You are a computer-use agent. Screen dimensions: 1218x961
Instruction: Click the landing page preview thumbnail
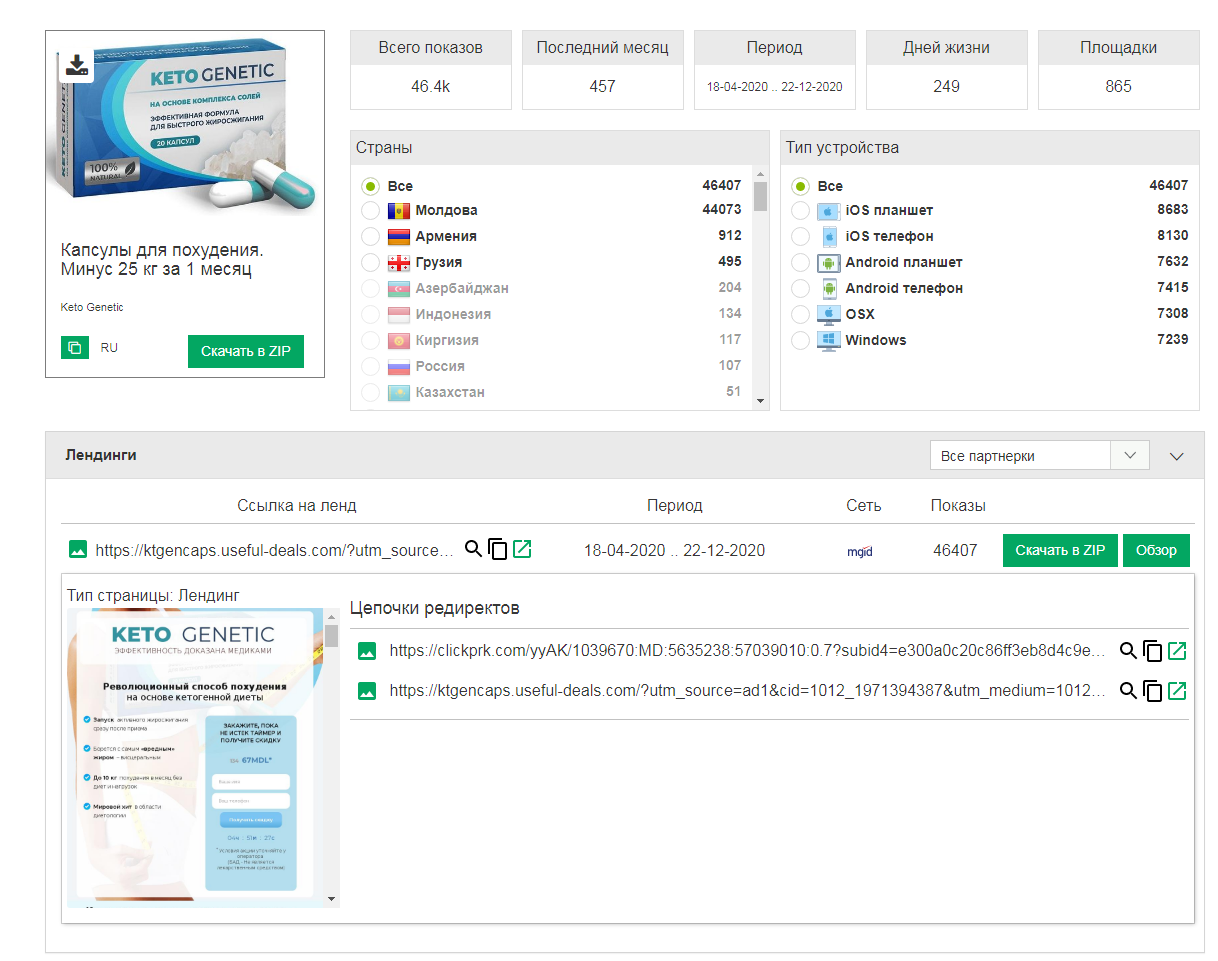pyautogui.click(x=195, y=758)
